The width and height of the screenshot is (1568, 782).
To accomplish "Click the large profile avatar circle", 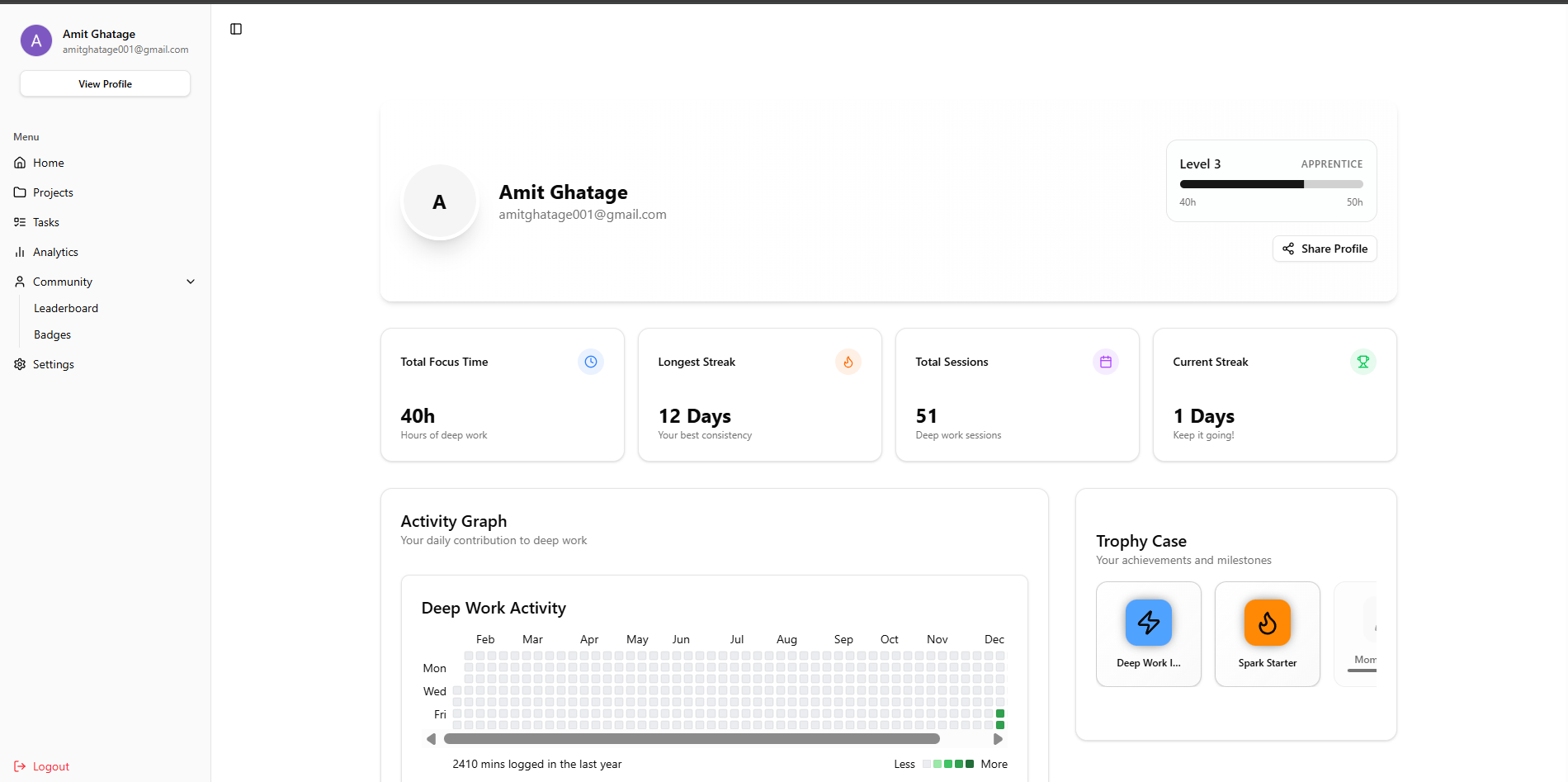I will click(x=439, y=202).
